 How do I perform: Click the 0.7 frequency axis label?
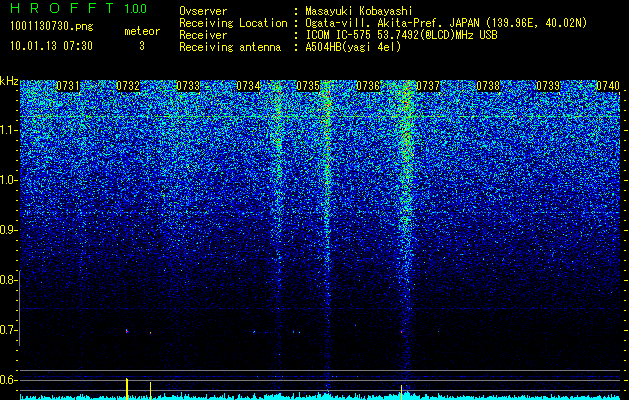click(8, 330)
